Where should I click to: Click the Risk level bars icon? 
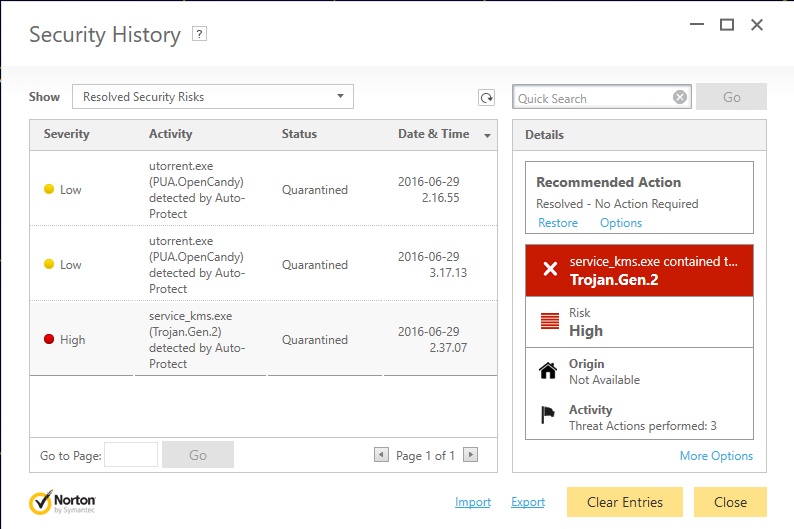tap(550, 321)
